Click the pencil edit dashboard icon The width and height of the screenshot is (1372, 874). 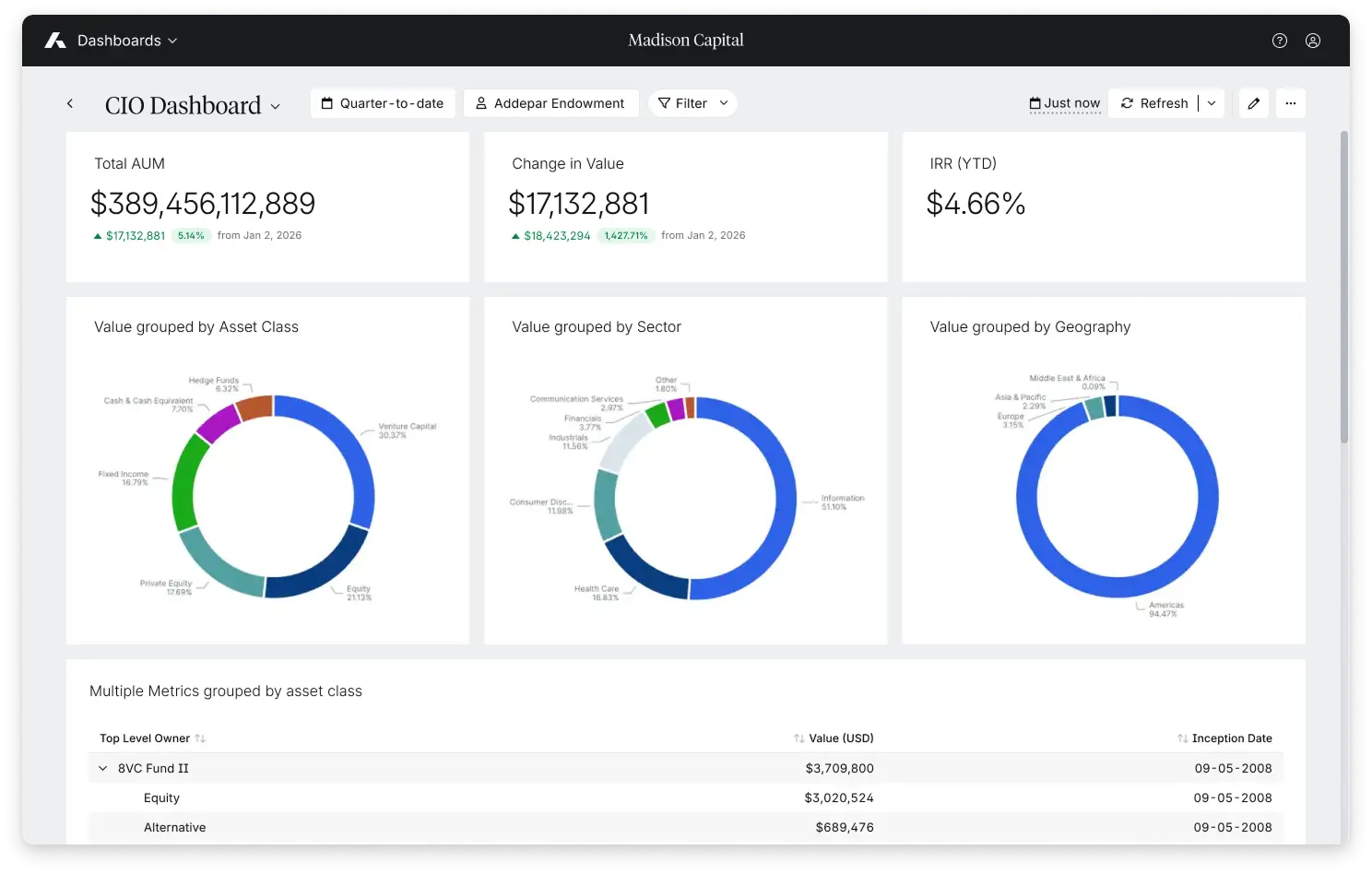pos(1254,103)
